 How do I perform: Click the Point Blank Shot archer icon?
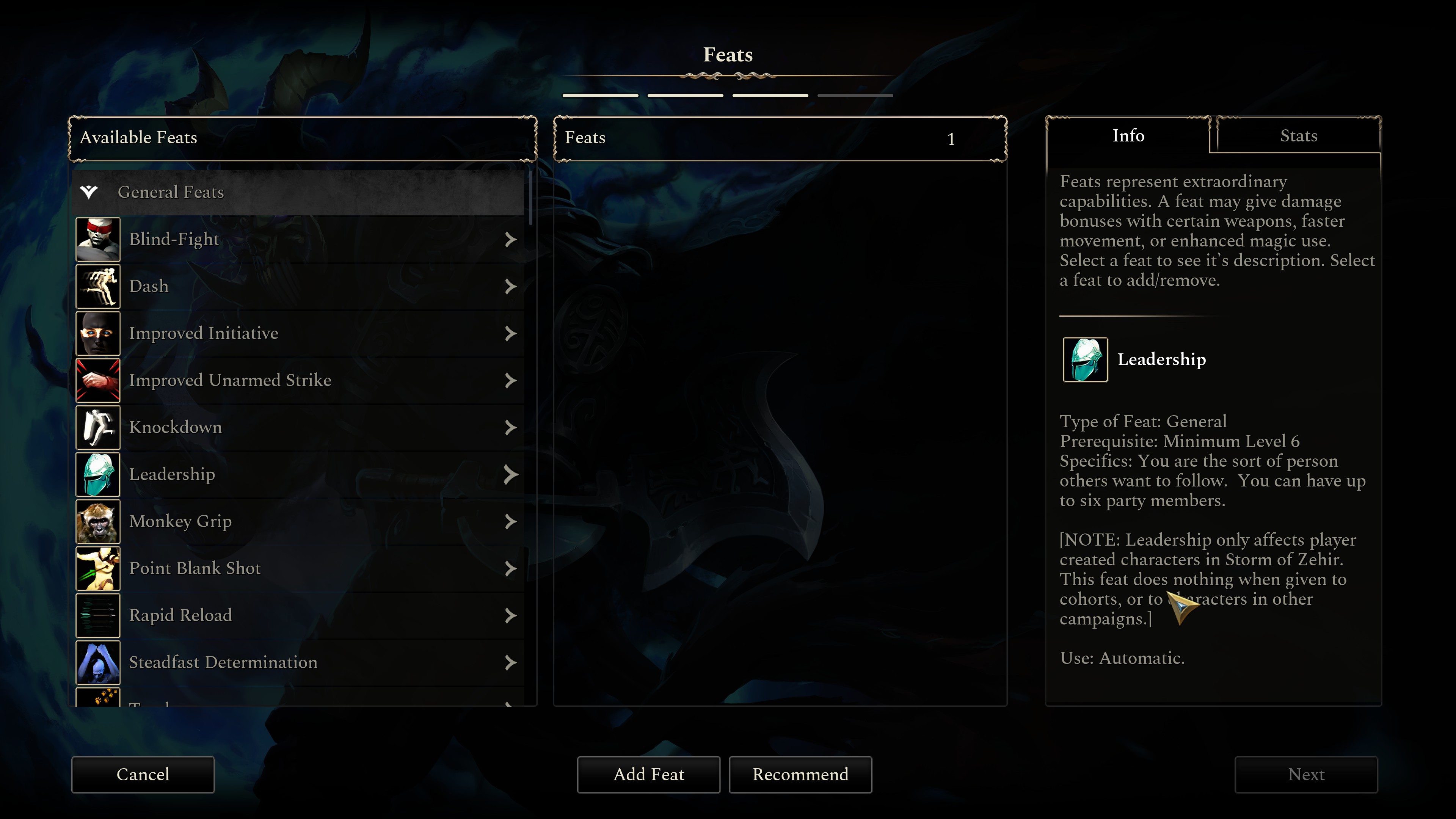98,568
